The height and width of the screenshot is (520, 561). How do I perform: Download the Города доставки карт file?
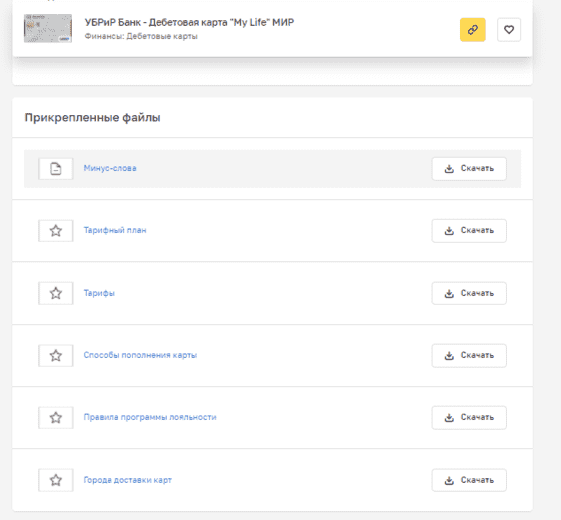pyautogui.click(x=469, y=480)
